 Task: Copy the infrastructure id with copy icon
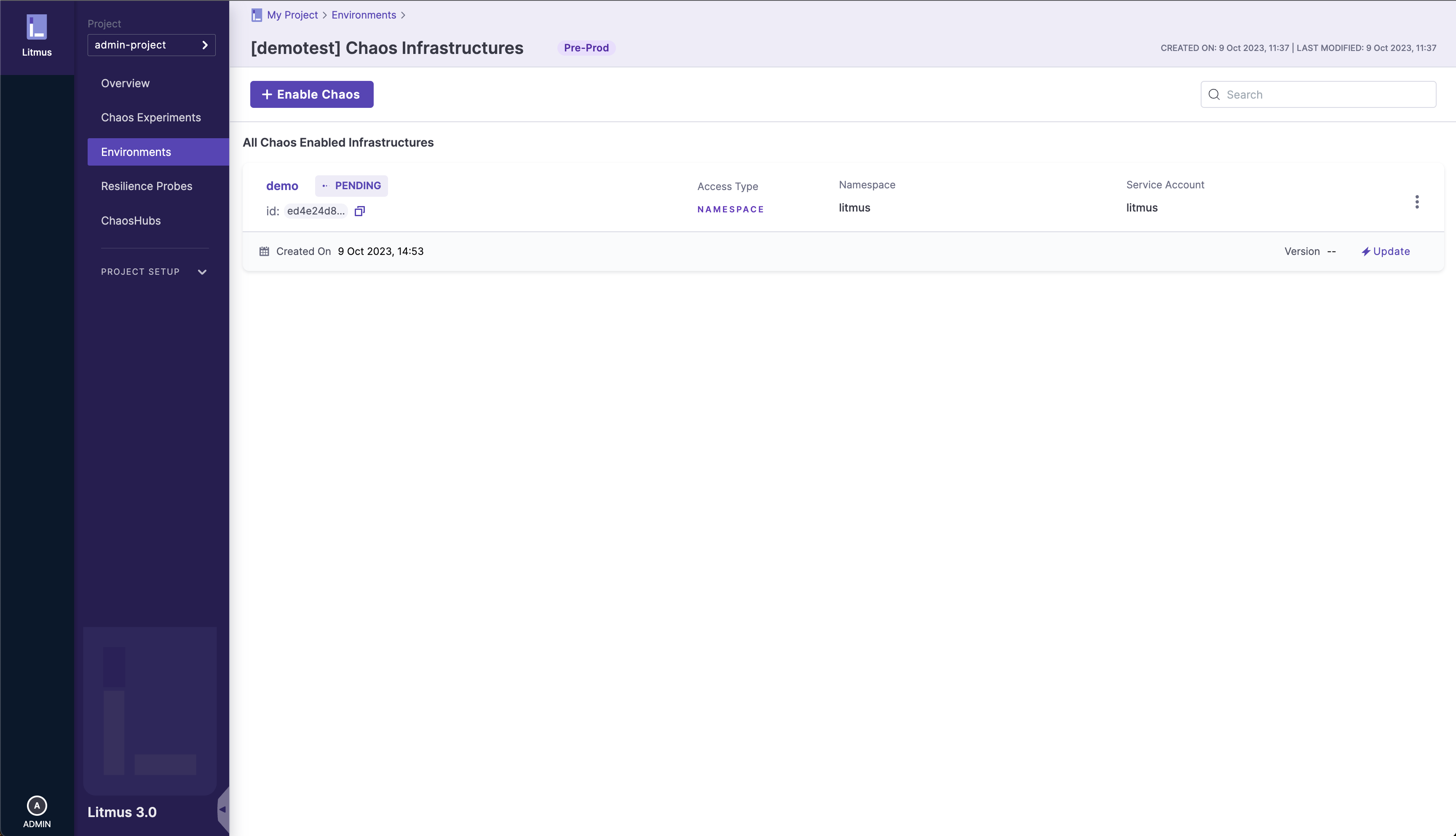[360, 211]
